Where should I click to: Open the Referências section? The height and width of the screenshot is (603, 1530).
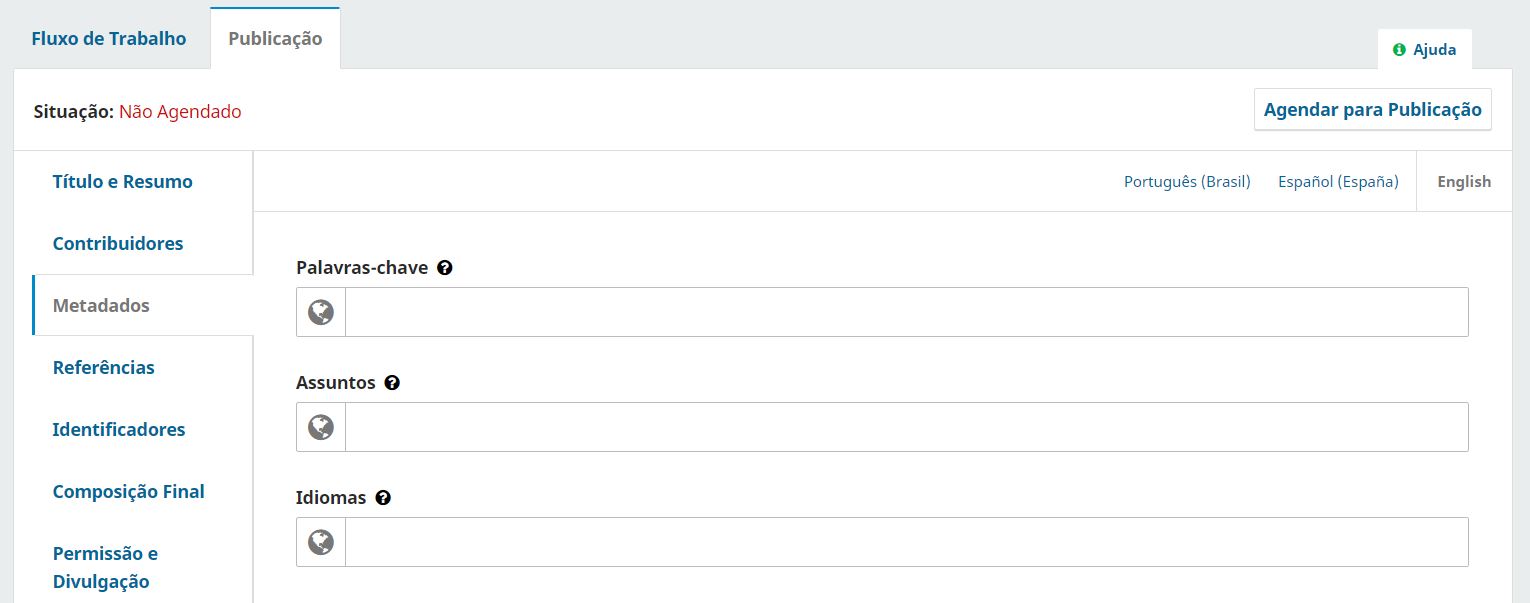104,368
